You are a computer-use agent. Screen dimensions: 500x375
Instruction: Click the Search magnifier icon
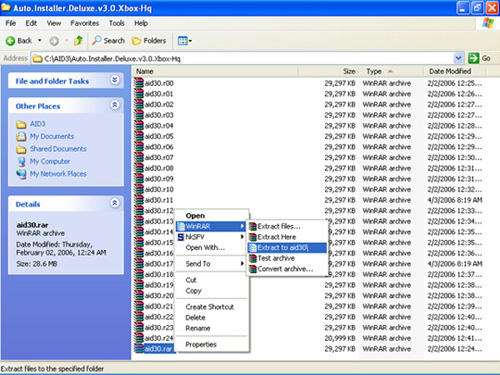click(x=97, y=40)
